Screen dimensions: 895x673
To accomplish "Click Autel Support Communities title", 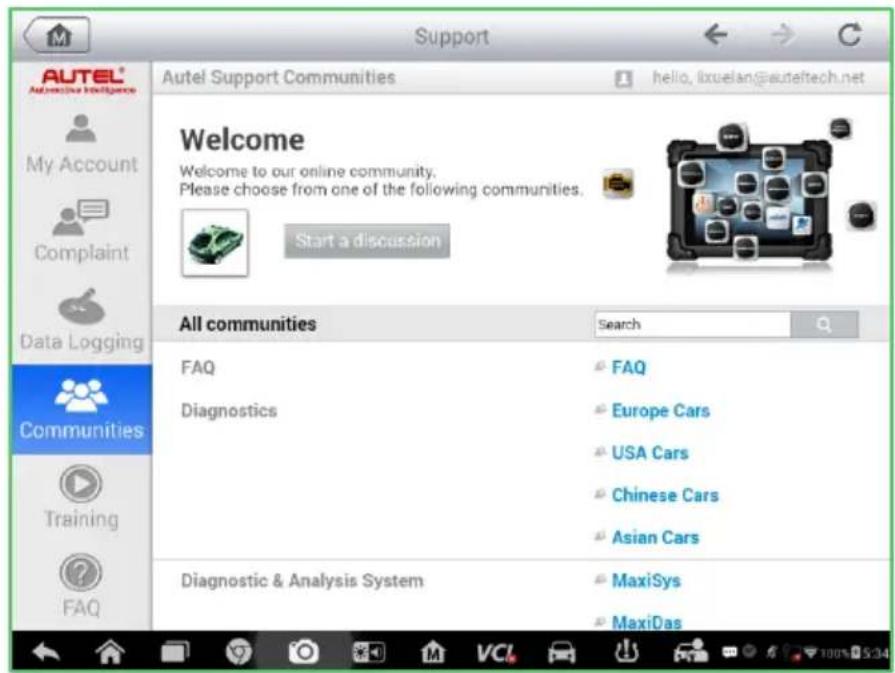I will point(279,77).
